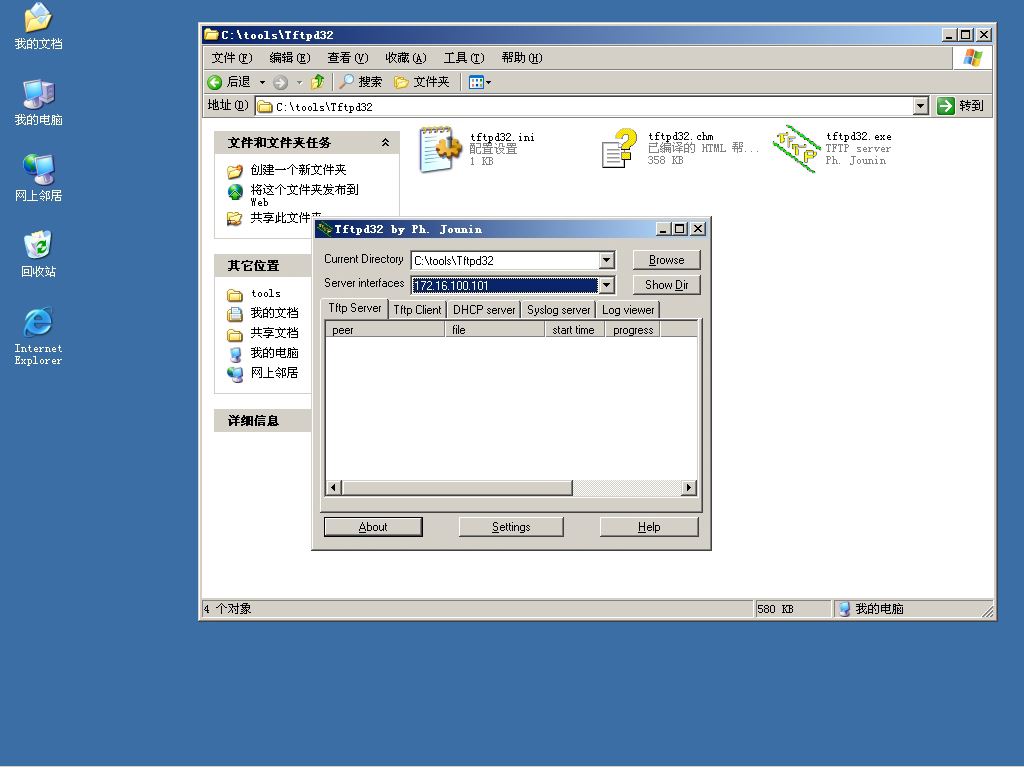
Task: Open the Server interfaces dropdown arrow
Action: [607, 285]
